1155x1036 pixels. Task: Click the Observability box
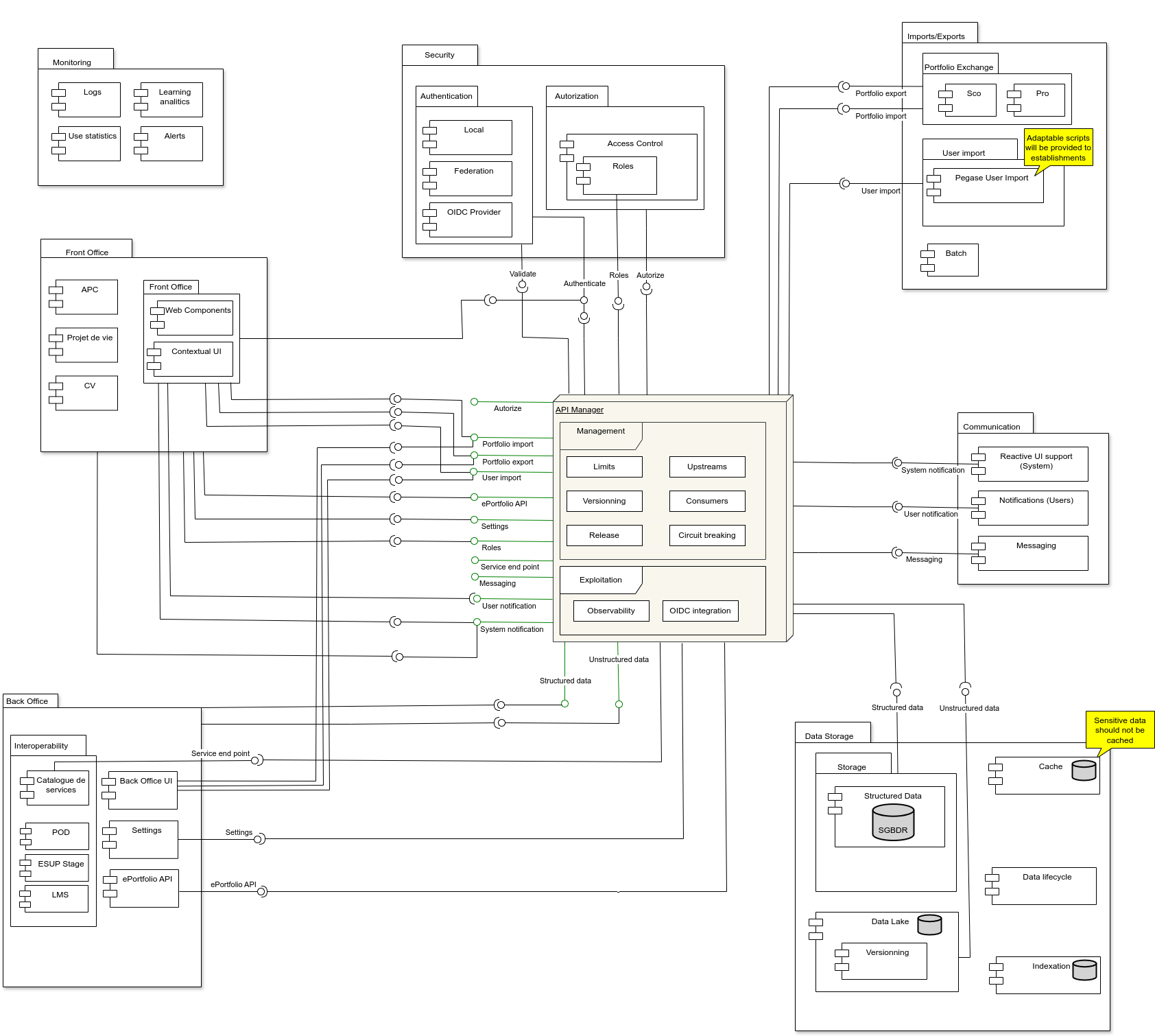point(611,611)
